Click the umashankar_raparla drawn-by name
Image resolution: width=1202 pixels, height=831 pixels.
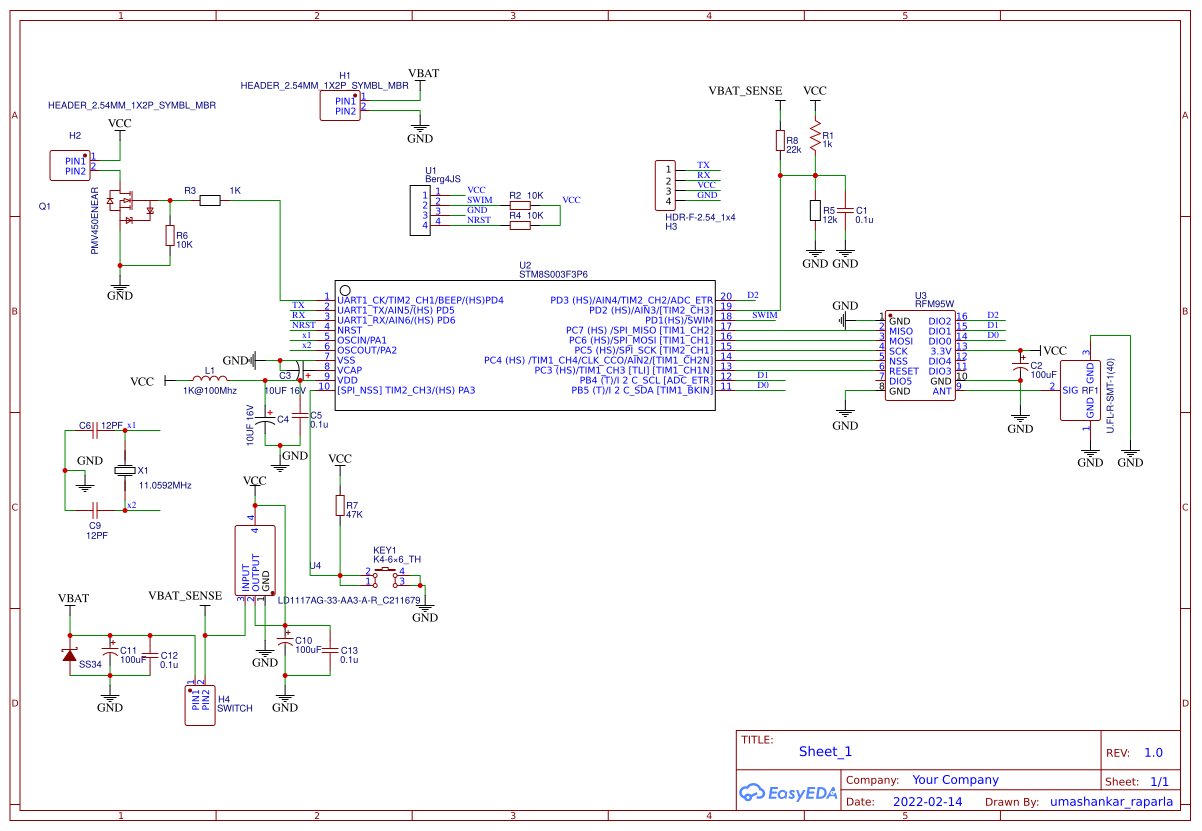pyautogui.click(x=1113, y=801)
